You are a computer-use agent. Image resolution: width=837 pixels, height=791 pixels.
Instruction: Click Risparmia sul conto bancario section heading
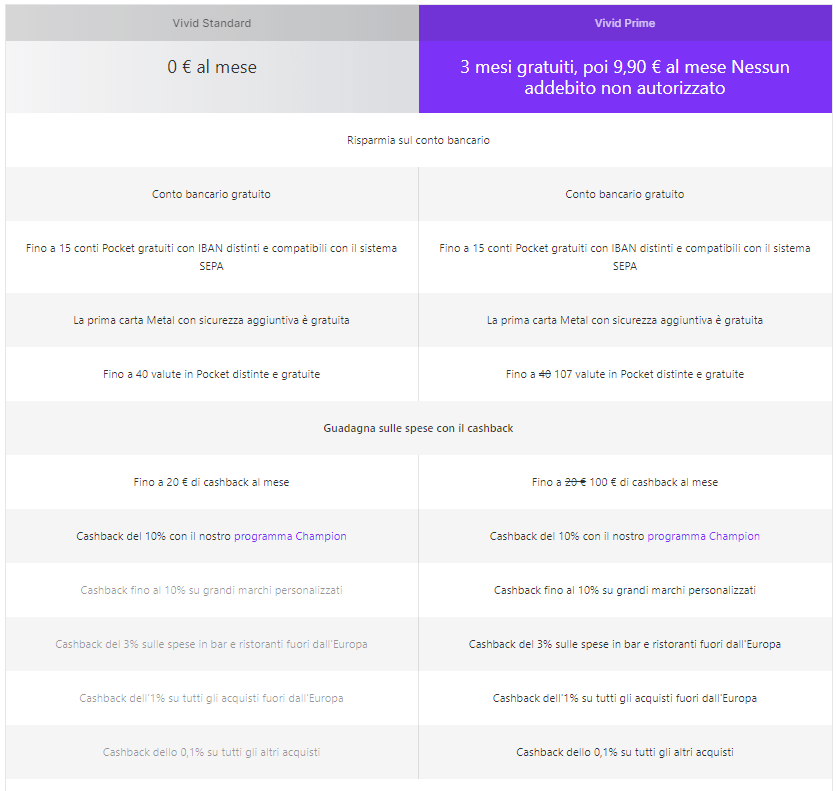[418, 140]
